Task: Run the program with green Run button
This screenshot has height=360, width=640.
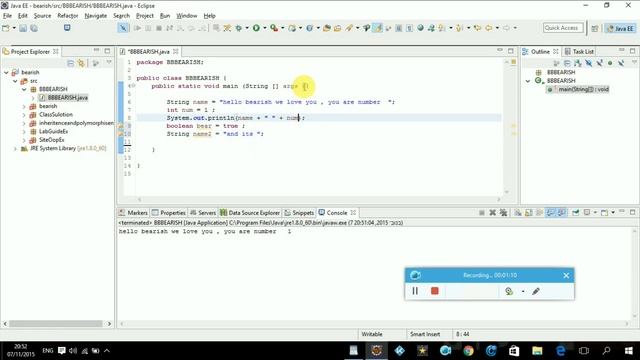Action: (256, 28)
